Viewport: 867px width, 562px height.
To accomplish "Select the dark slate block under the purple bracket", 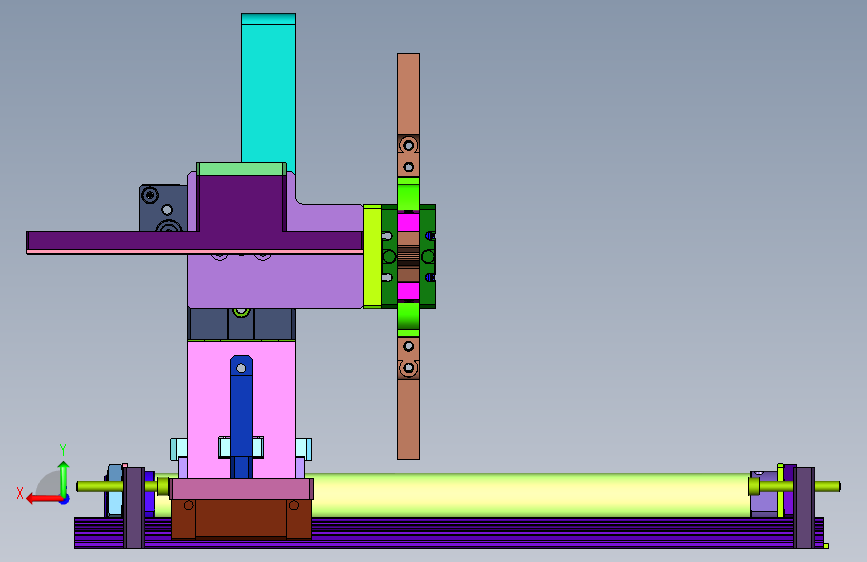I will [x=241, y=324].
